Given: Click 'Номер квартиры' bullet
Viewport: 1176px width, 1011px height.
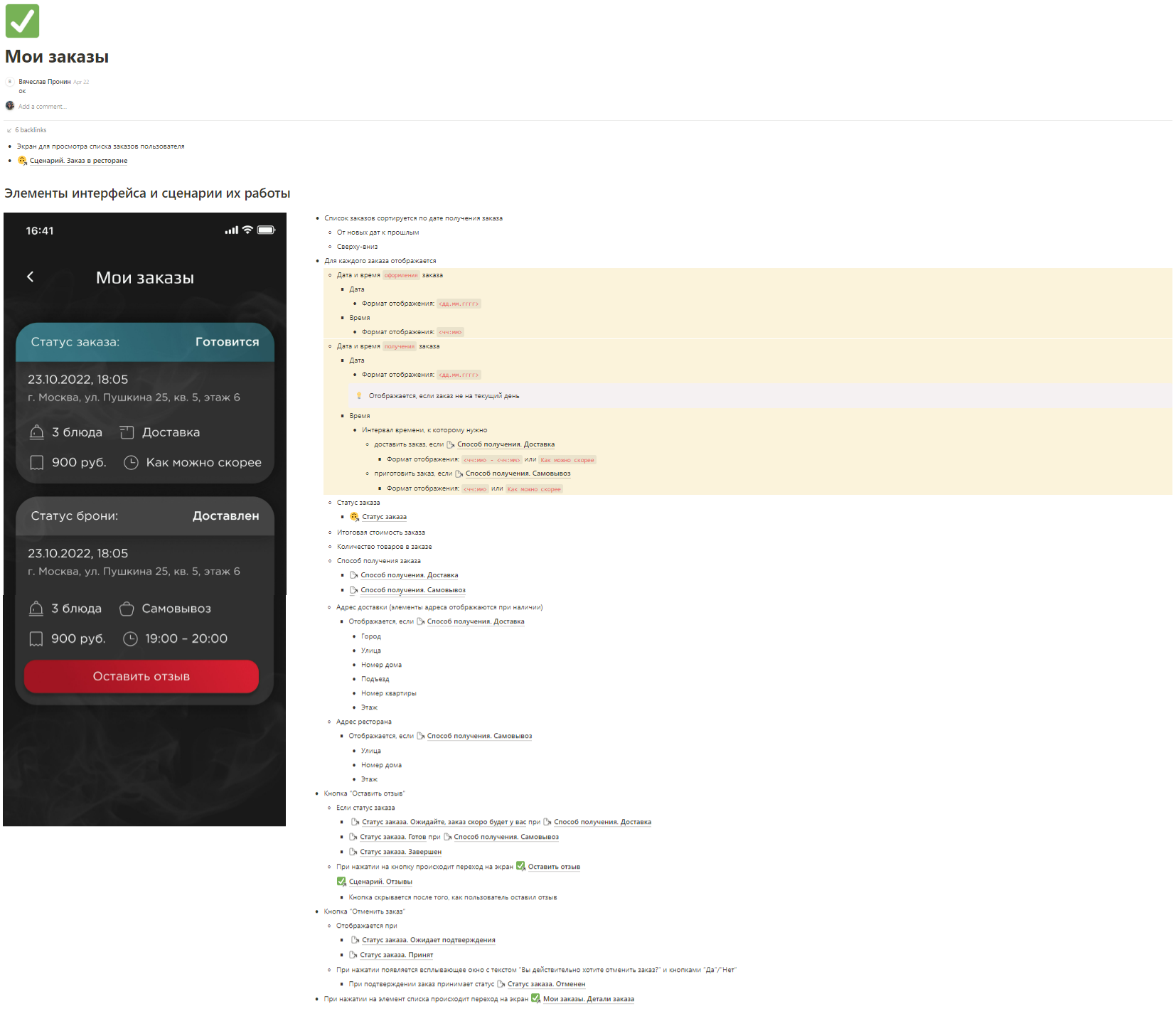Looking at the screenshot, I should coord(388,693).
